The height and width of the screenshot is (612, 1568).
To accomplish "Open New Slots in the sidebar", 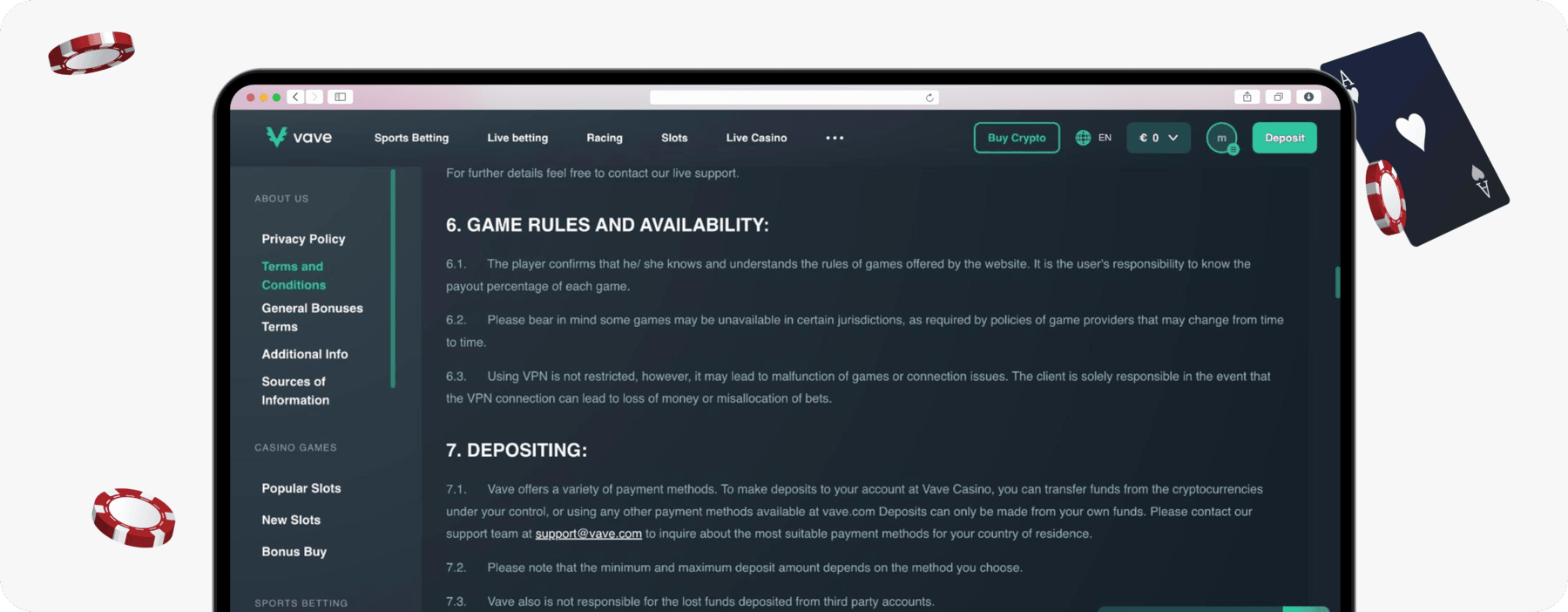I will [x=291, y=520].
